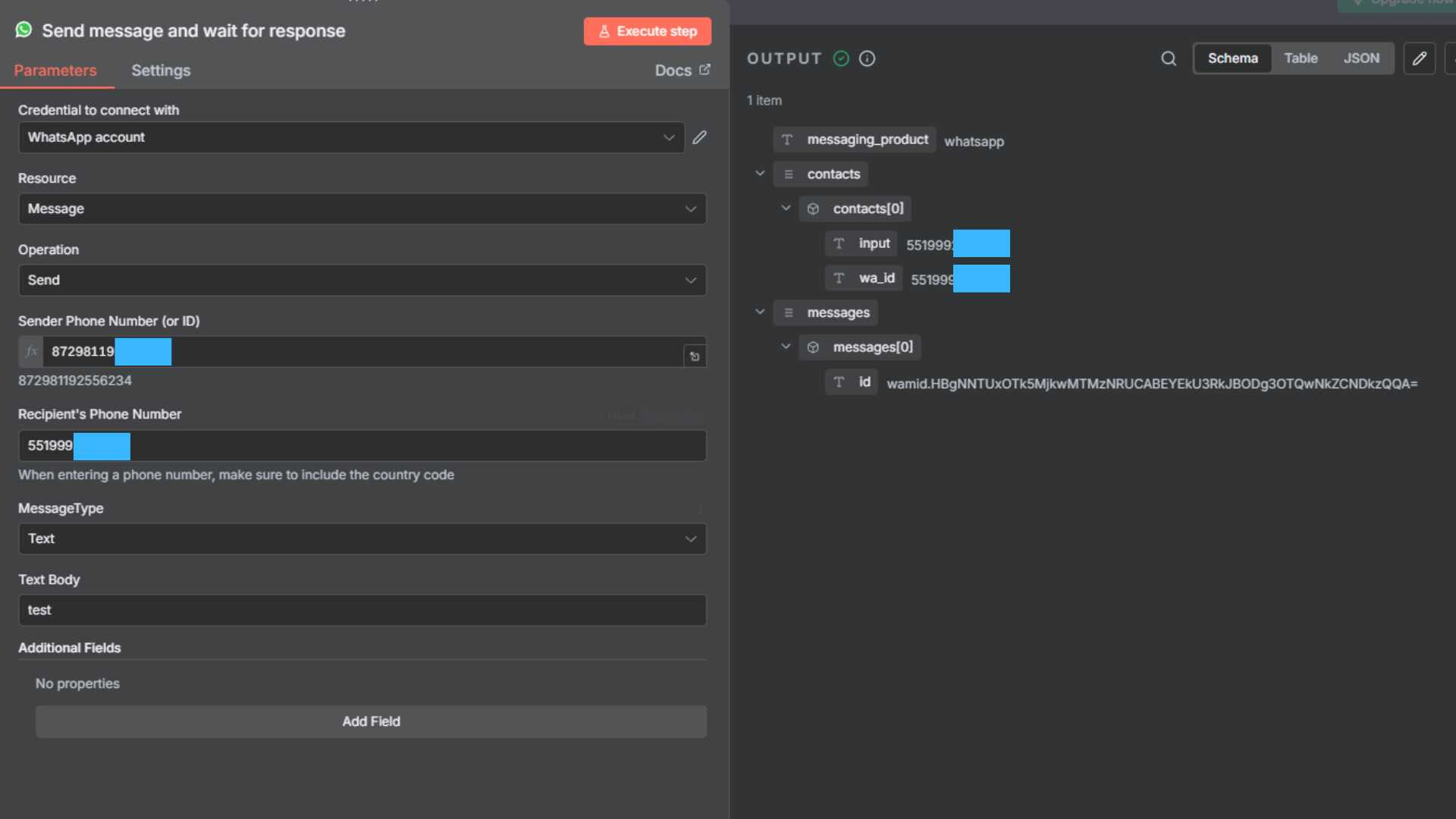
Task: Click the fx expression icon on sender field
Action: (x=31, y=352)
